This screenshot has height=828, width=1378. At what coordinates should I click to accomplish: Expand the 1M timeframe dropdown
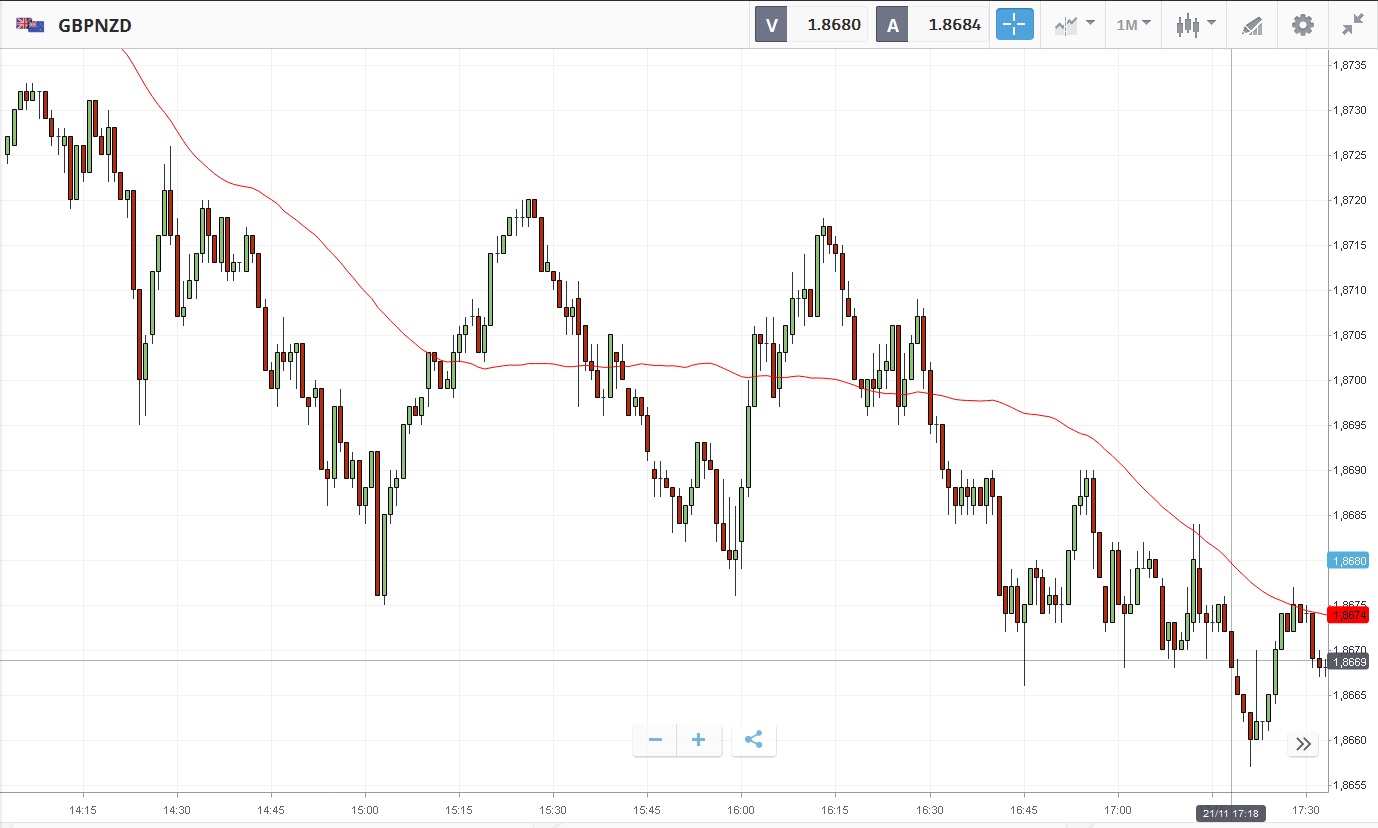[x=1133, y=25]
